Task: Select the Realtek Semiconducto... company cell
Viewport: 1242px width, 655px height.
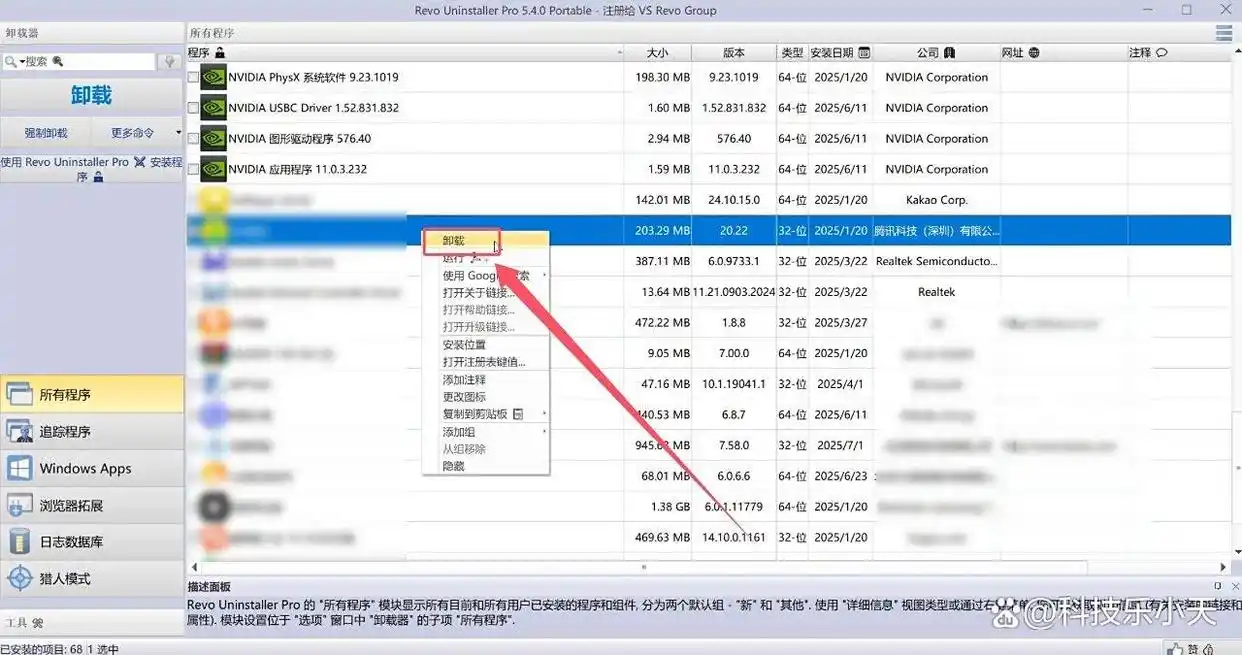Action: pyautogui.click(x=937, y=261)
